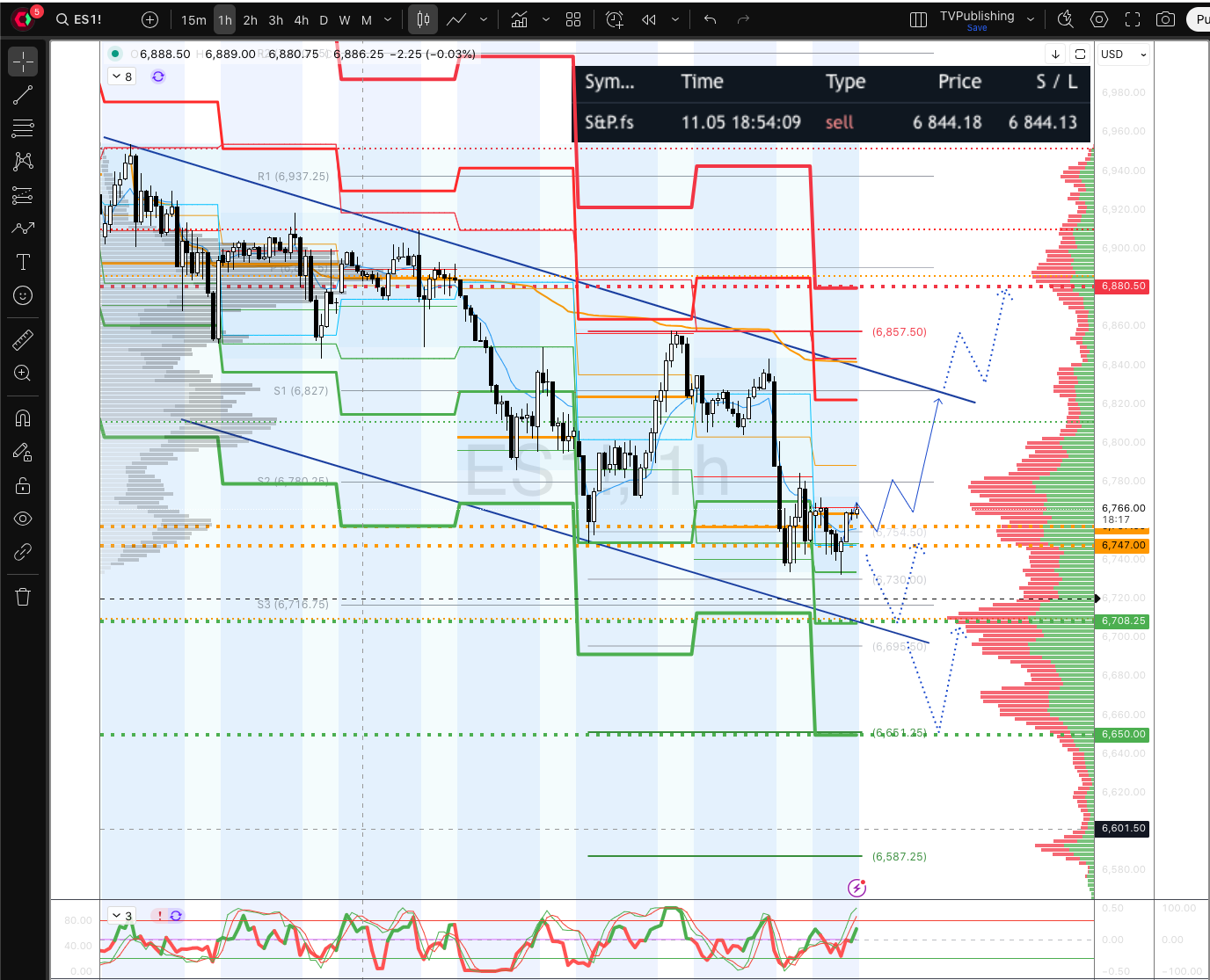The image size is (1210, 980).
Task: Open the alert clock icon
Action: (615, 19)
